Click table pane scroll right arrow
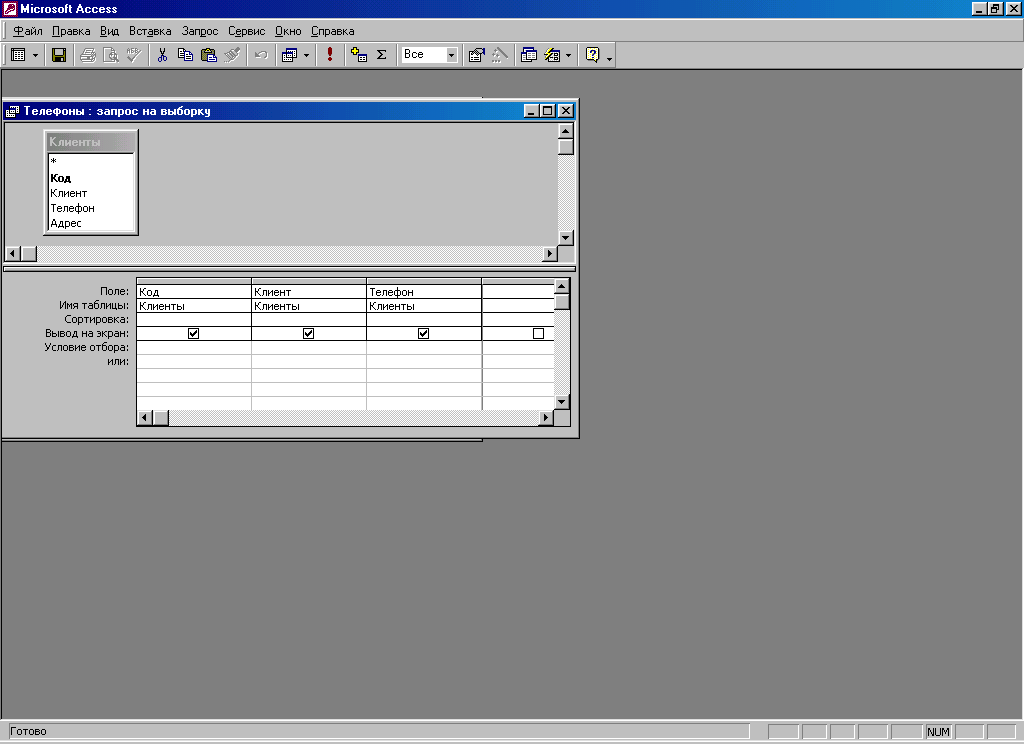This screenshot has width=1024, height=744. pos(550,253)
